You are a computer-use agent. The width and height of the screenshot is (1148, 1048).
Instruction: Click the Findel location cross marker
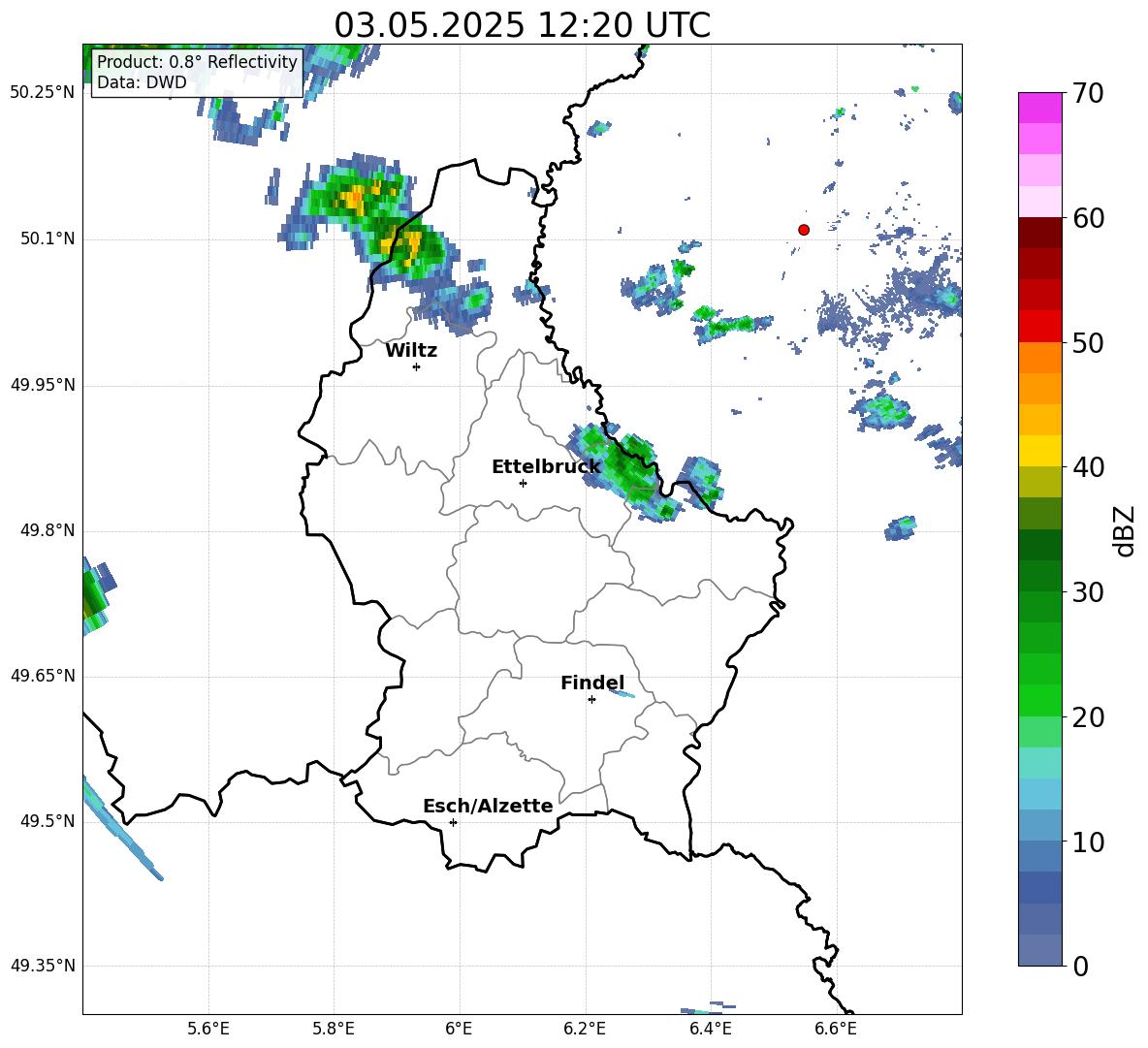(x=591, y=700)
